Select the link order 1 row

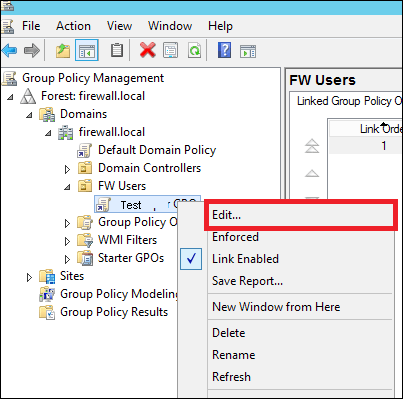click(366, 145)
